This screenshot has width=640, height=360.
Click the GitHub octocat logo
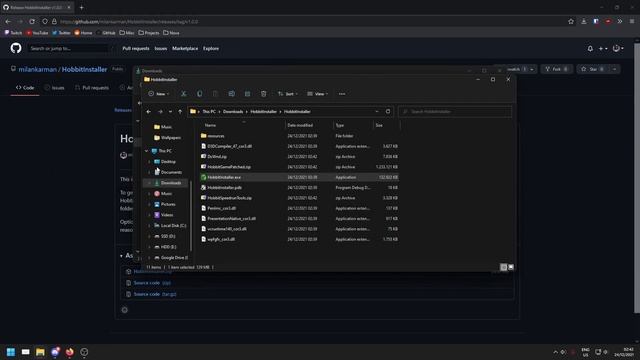pos(16,48)
